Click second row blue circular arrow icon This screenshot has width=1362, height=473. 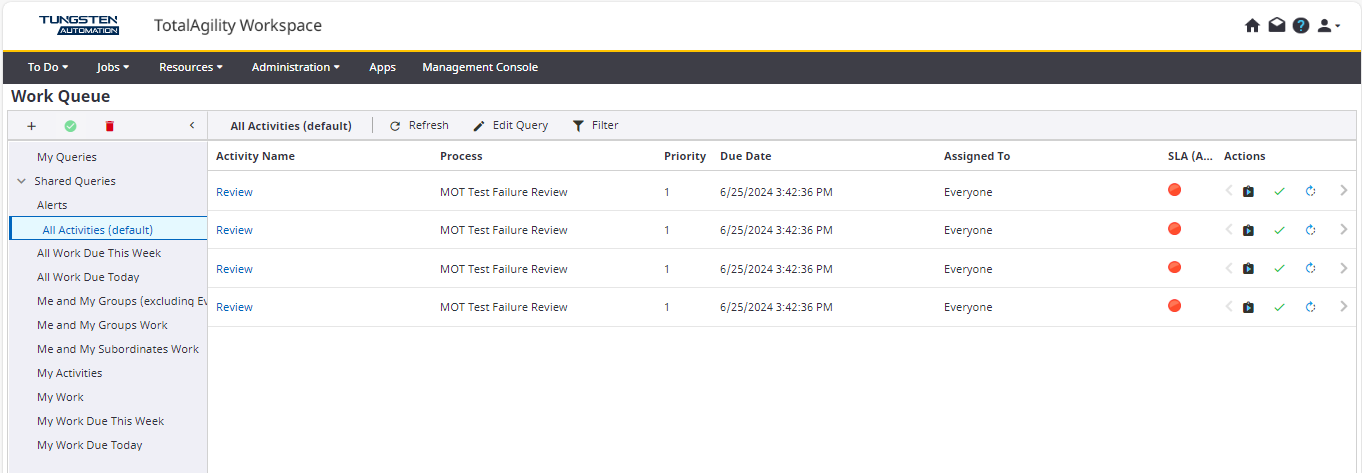pos(1310,230)
